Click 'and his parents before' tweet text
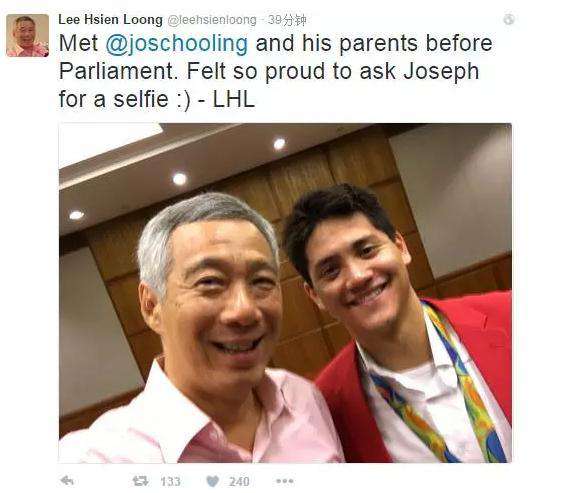Viewport: 562px width, 493px height. pos(374,43)
